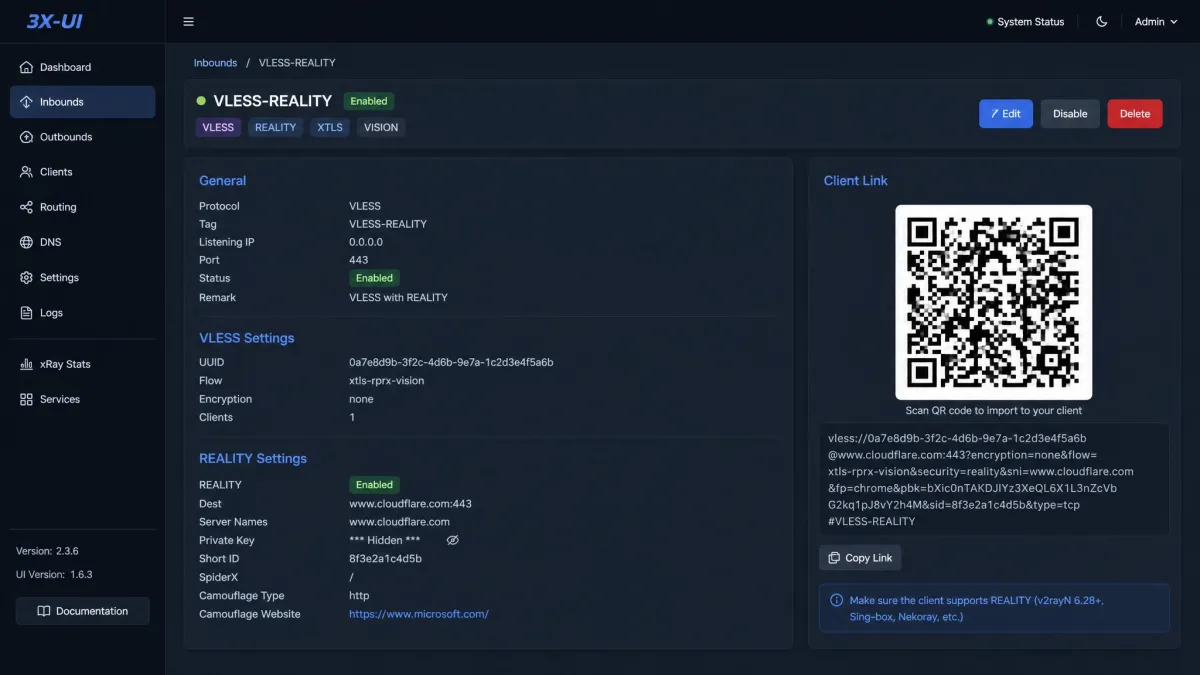This screenshot has width=1200, height=675.
Task: Click the REALITY tag badge
Action: 276,127
